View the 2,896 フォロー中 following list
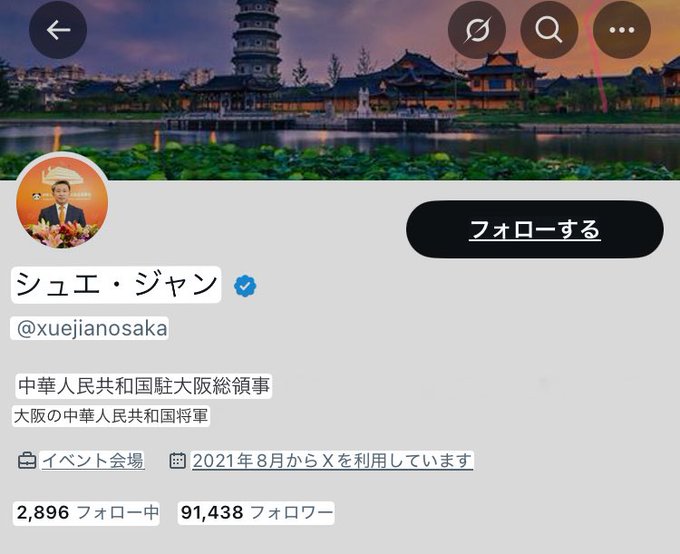Screen dimensions: 680x554 point(87,513)
